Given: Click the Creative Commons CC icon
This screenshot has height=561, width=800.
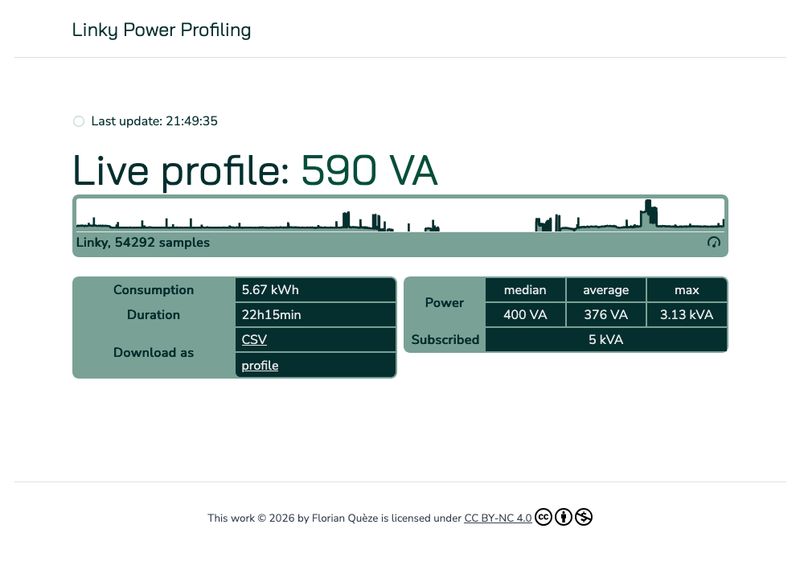Looking at the screenshot, I should click(544, 517).
